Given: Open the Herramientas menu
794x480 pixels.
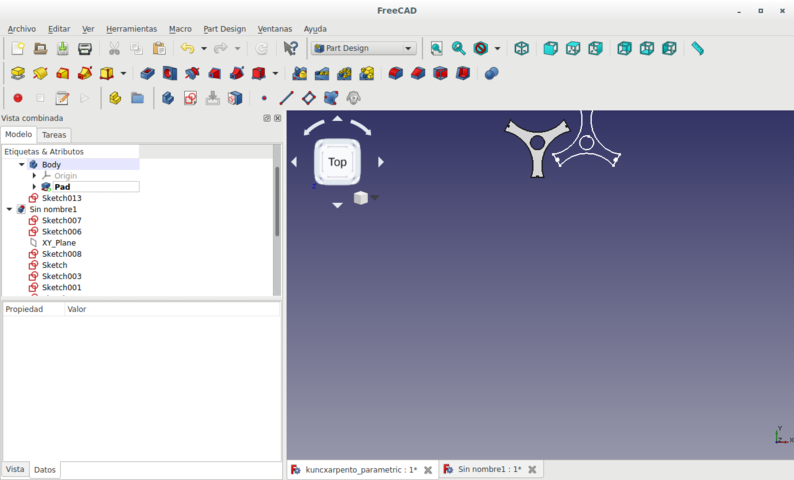Looking at the screenshot, I should pyautogui.click(x=132, y=29).
